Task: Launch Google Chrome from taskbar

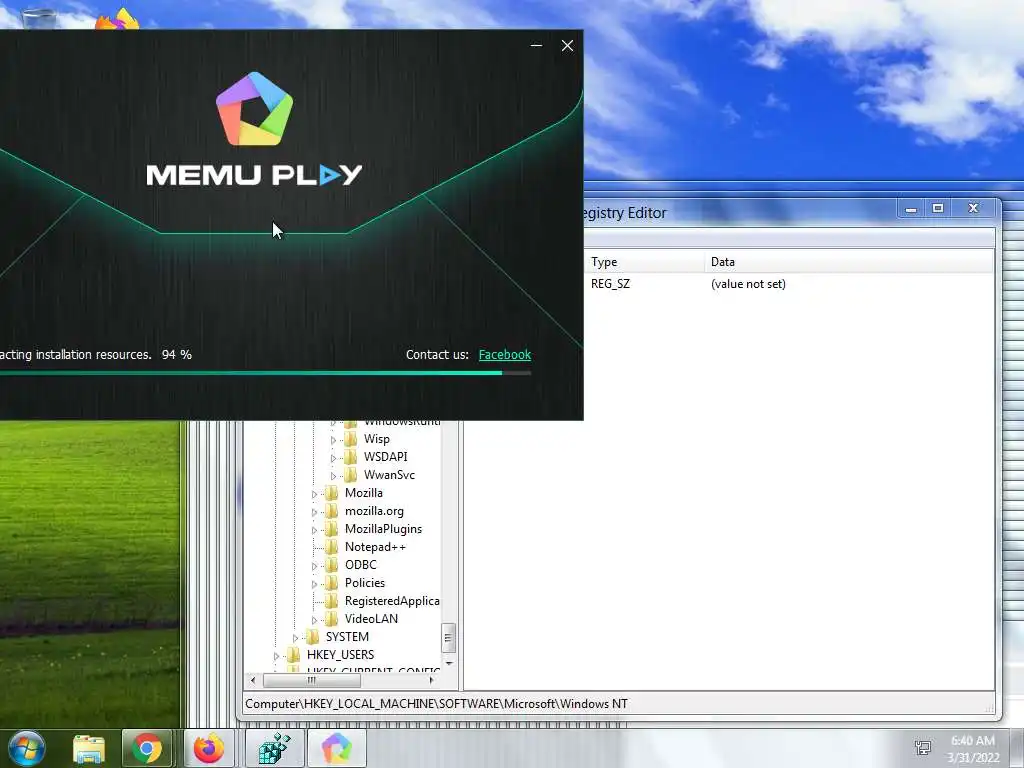Action: [147, 748]
